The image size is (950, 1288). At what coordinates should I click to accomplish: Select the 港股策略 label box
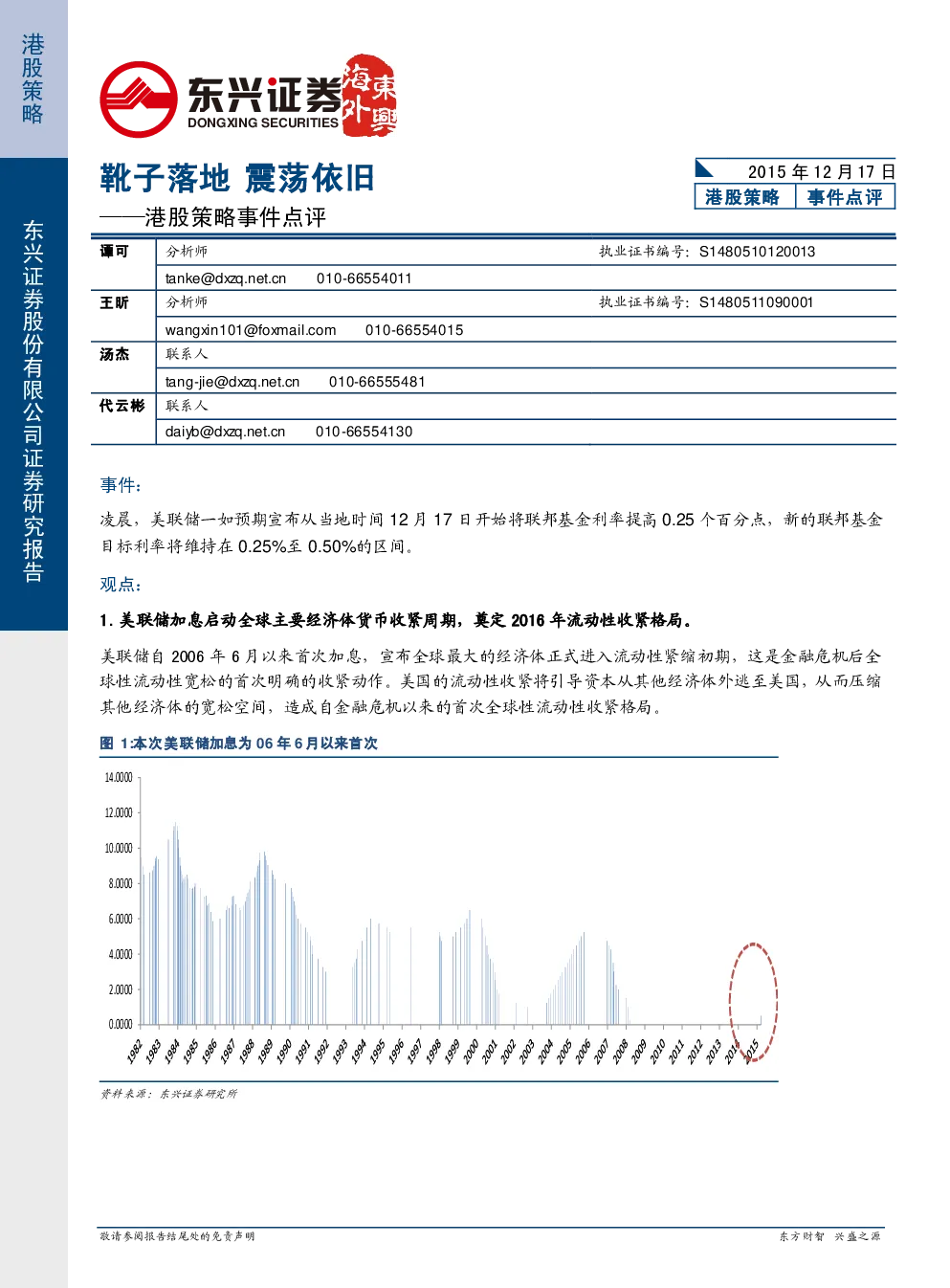(x=743, y=197)
